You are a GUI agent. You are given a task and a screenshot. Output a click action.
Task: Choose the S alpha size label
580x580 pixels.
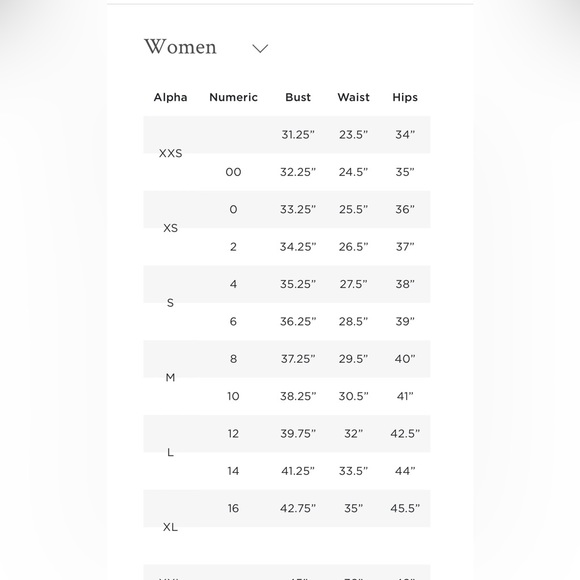coord(170,303)
